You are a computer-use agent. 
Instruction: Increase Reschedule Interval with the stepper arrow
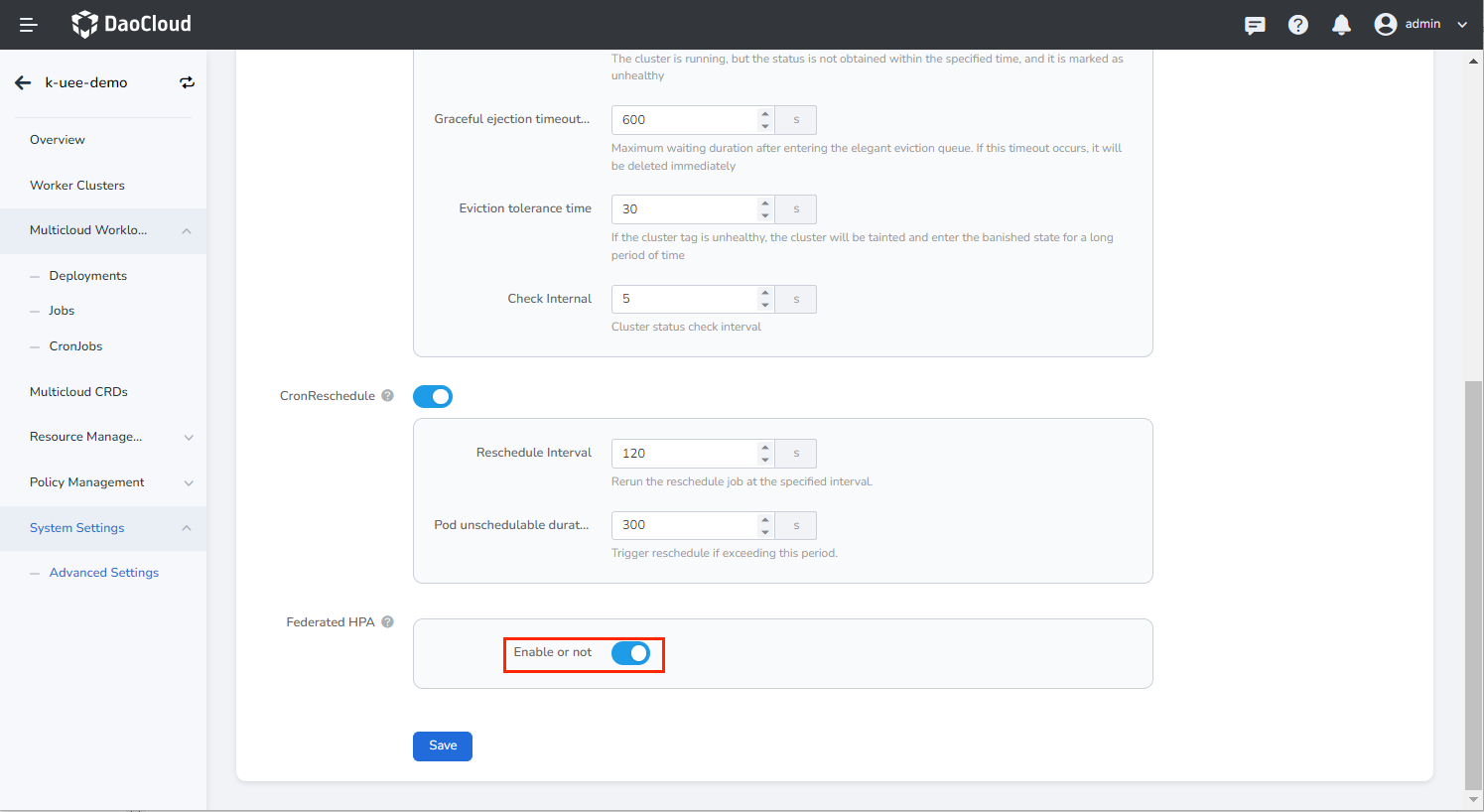tap(763, 448)
